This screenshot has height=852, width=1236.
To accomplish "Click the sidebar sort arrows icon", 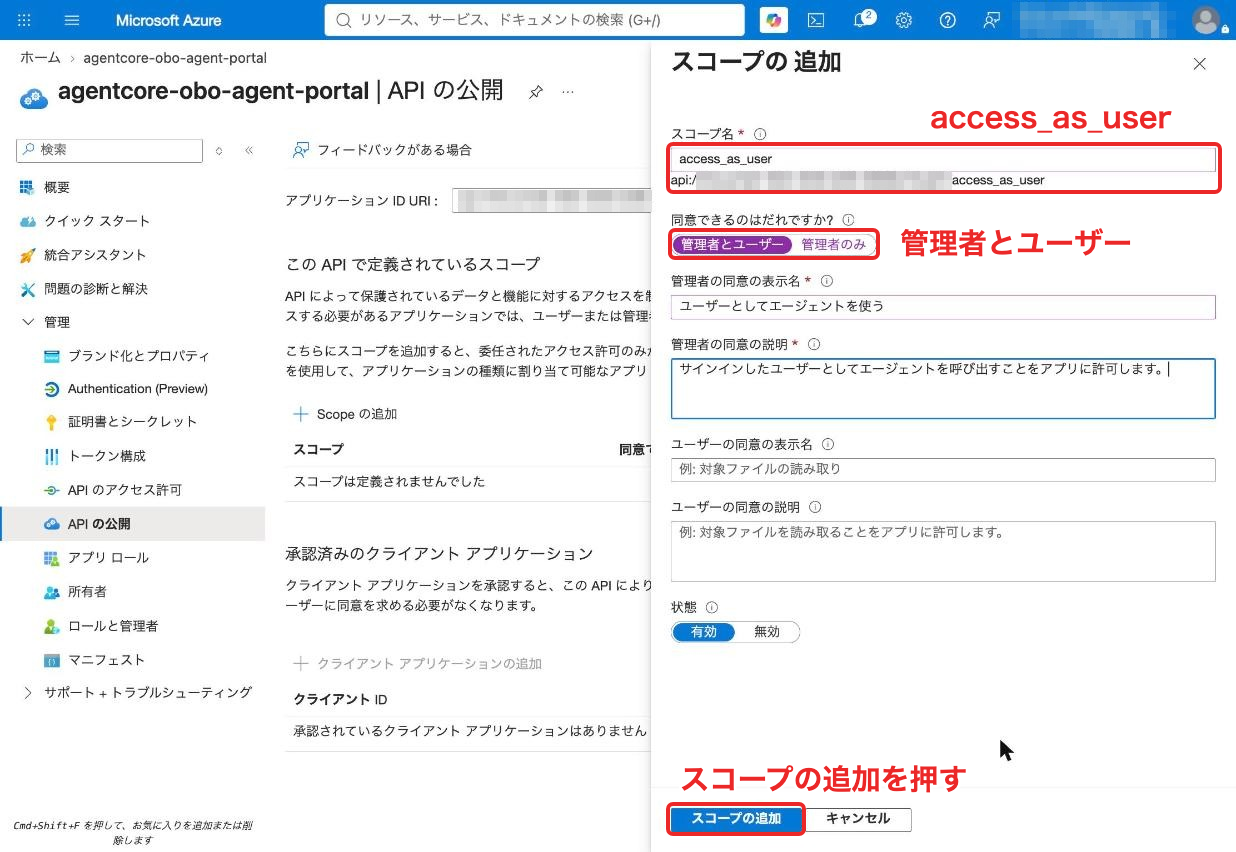I will 219,151.
